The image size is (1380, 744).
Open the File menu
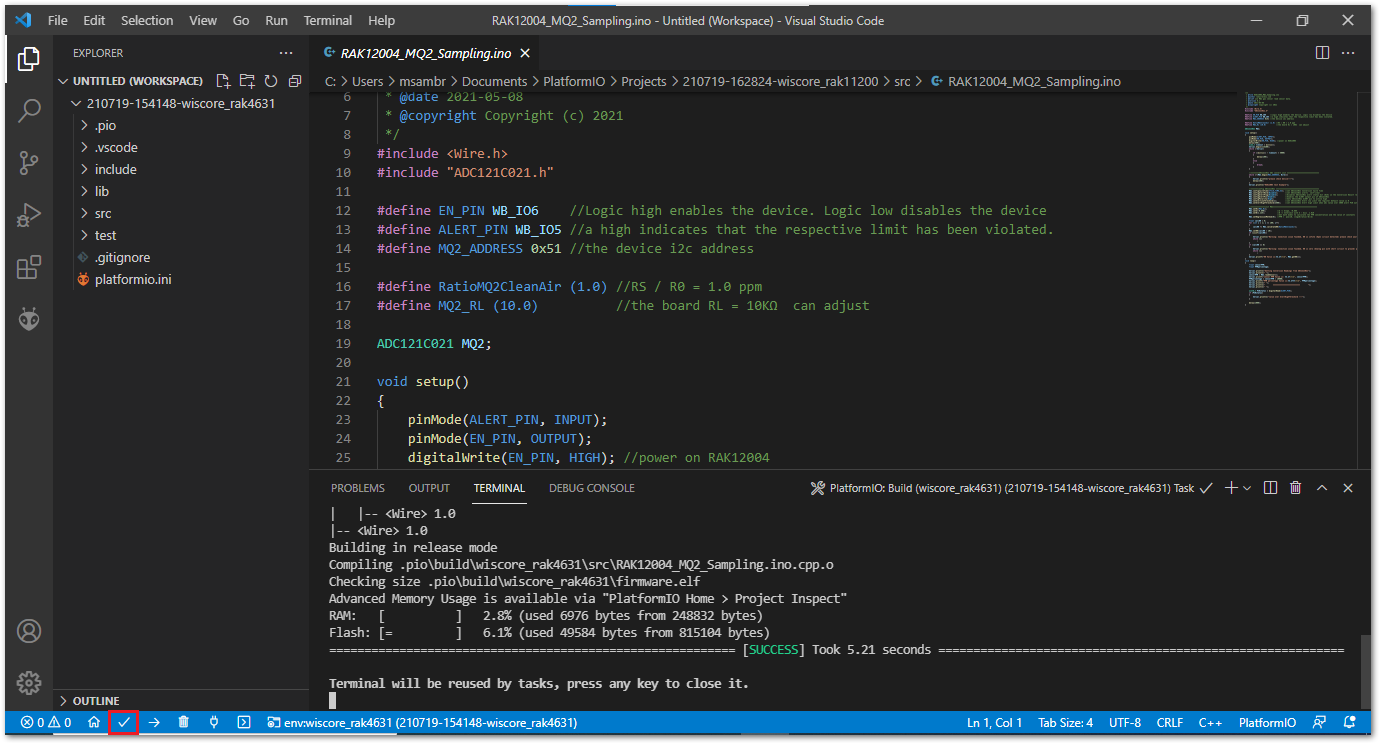click(x=58, y=20)
